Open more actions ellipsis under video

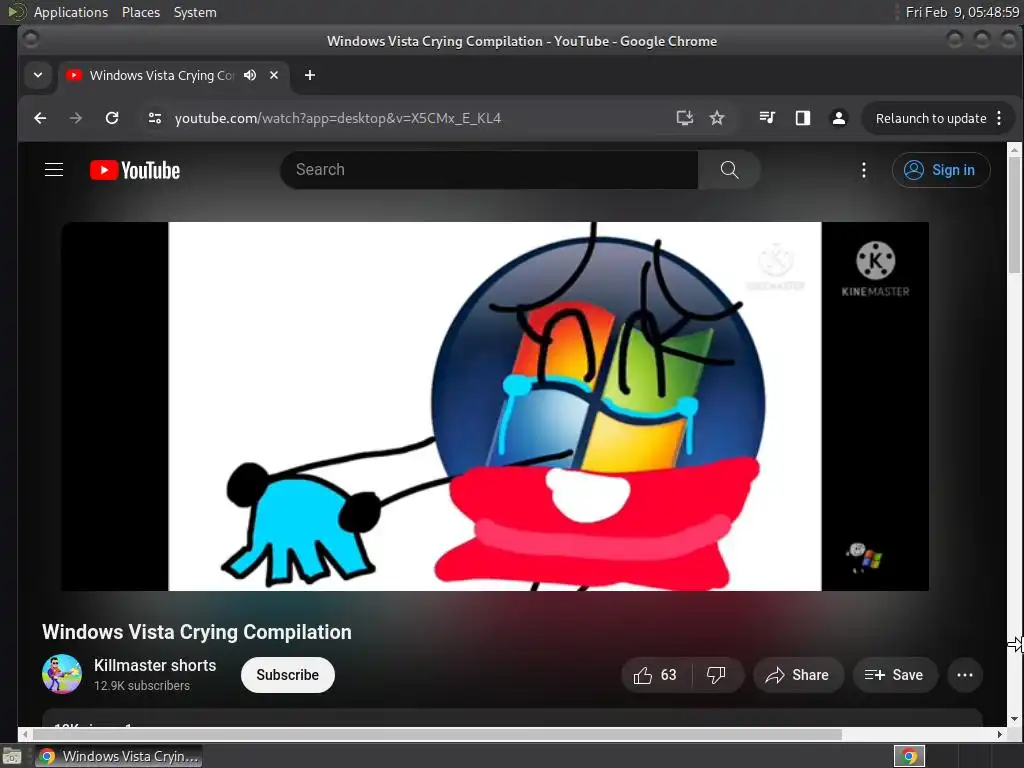[965, 675]
